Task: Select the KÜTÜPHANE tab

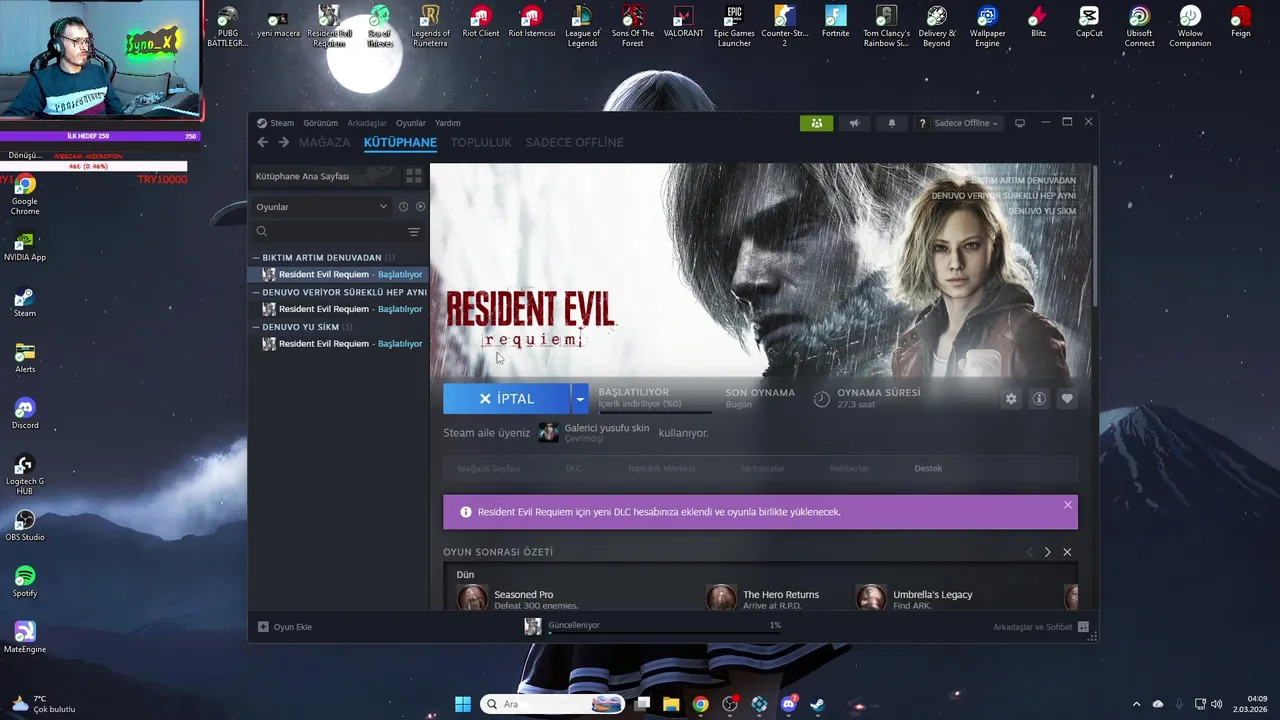Action: coord(400,142)
